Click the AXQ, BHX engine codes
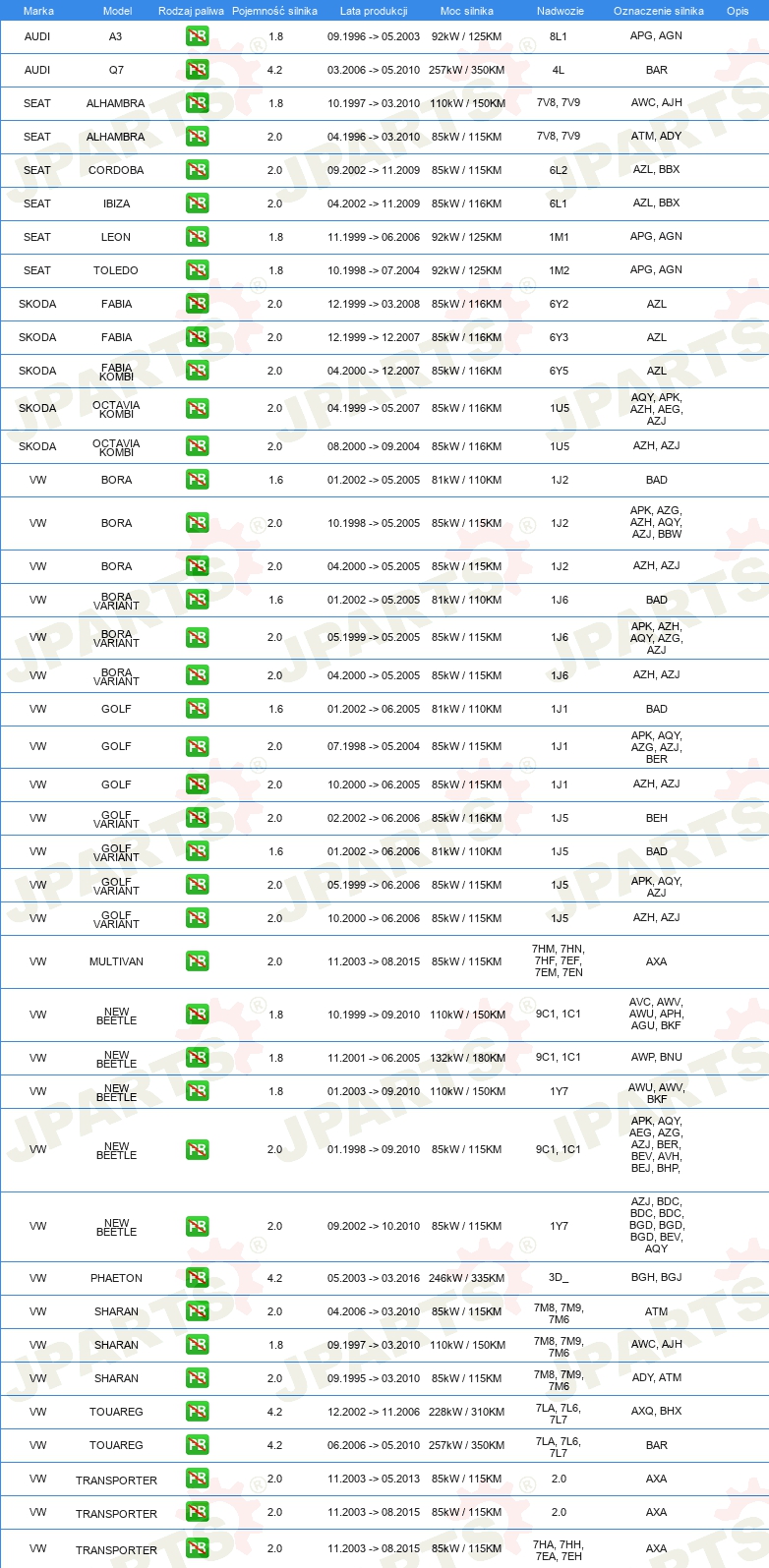The image size is (769, 1568). click(x=657, y=1411)
